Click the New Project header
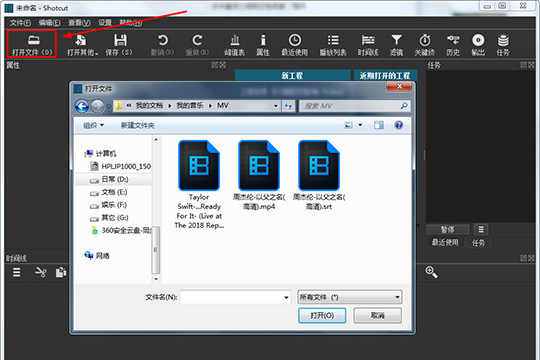 coord(292,75)
